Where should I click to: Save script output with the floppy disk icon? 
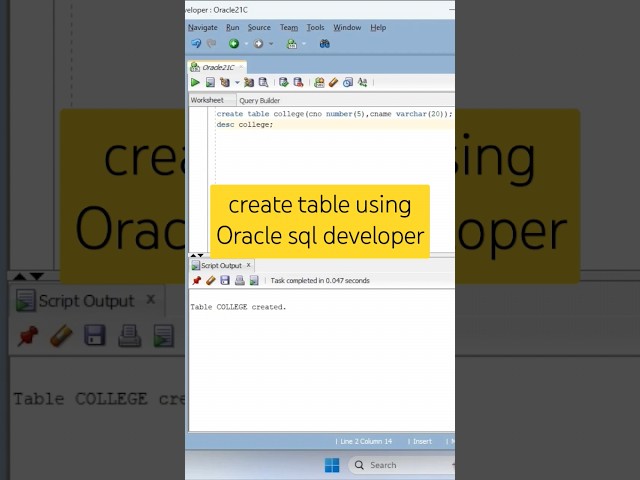[x=225, y=280]
